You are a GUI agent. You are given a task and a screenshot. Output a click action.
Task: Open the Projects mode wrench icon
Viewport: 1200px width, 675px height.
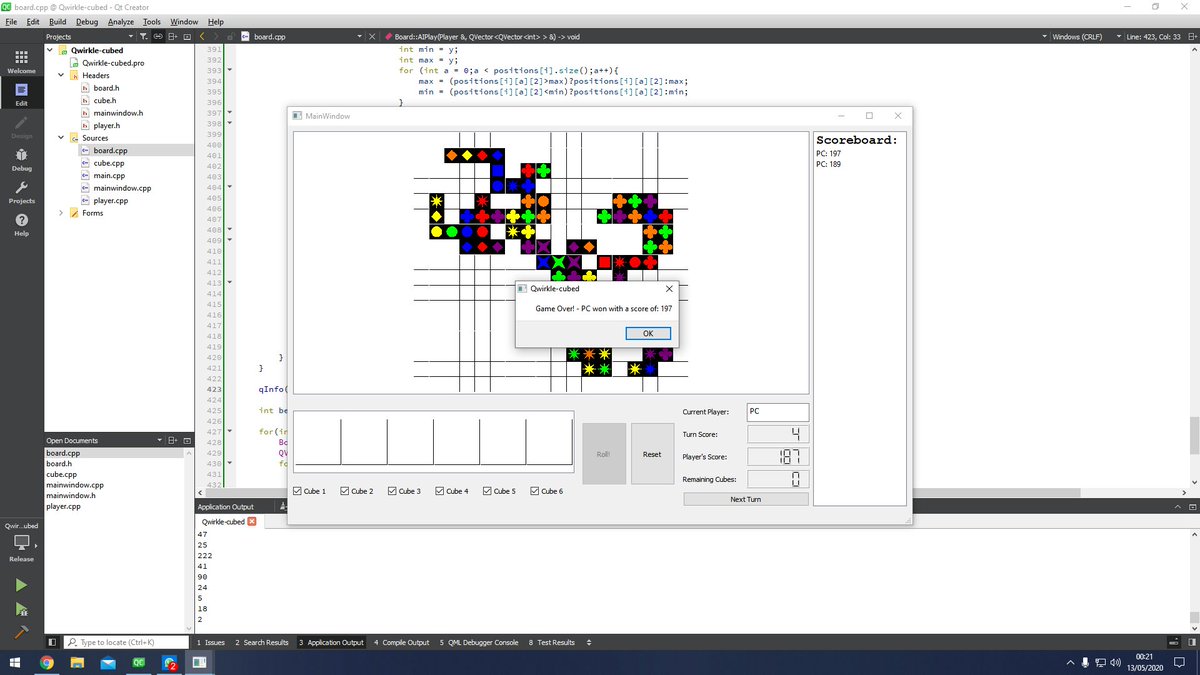[x=21, y=192]
